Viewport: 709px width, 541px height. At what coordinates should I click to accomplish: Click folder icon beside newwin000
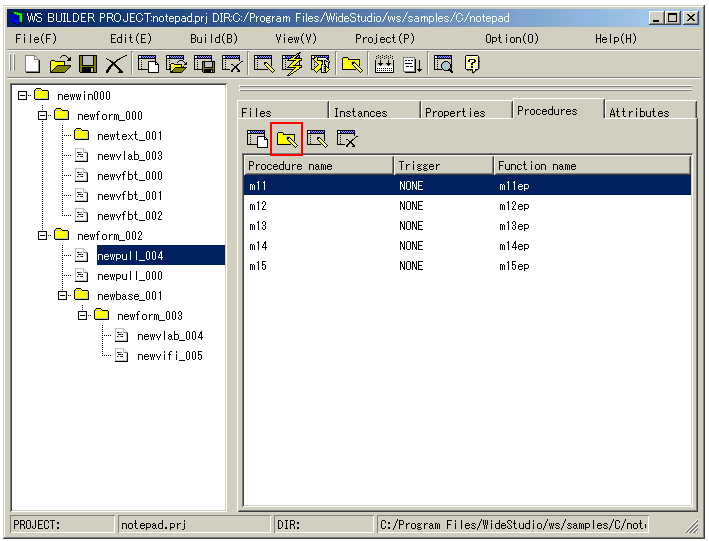point(42,95)
